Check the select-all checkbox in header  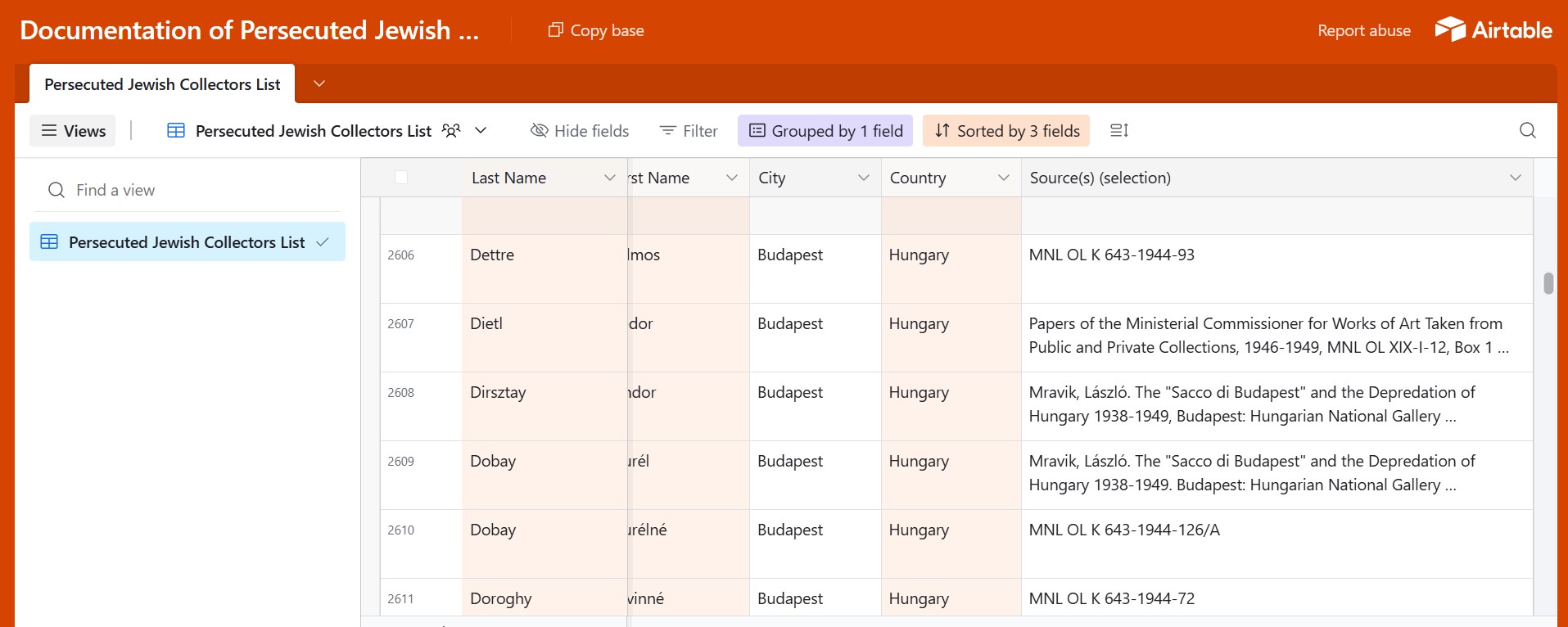[x=401, y=178]
